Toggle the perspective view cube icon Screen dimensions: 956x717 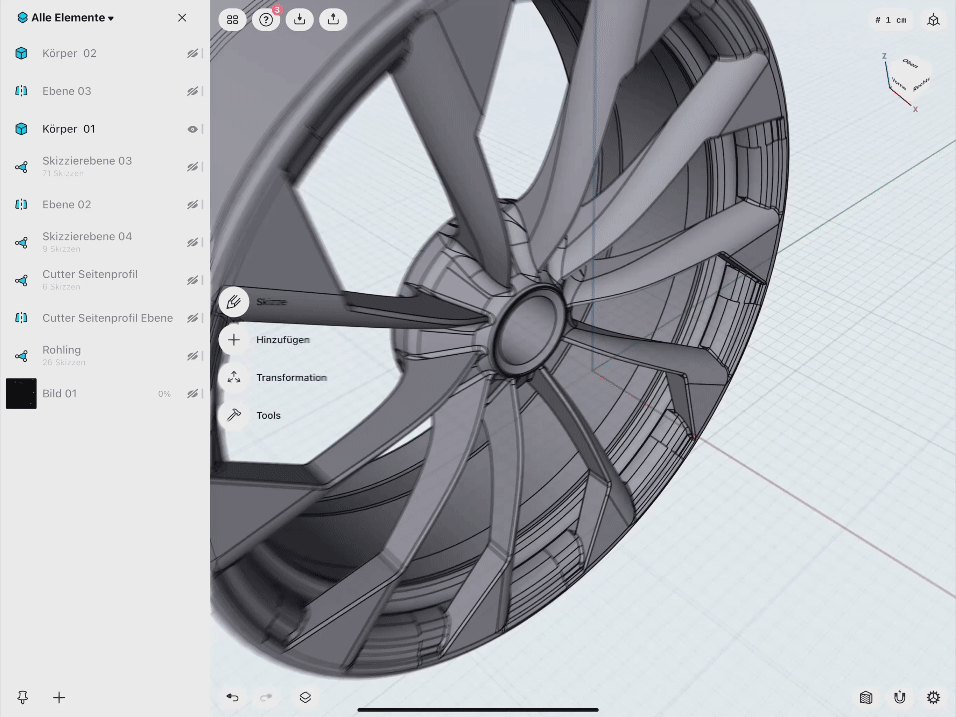933,20
